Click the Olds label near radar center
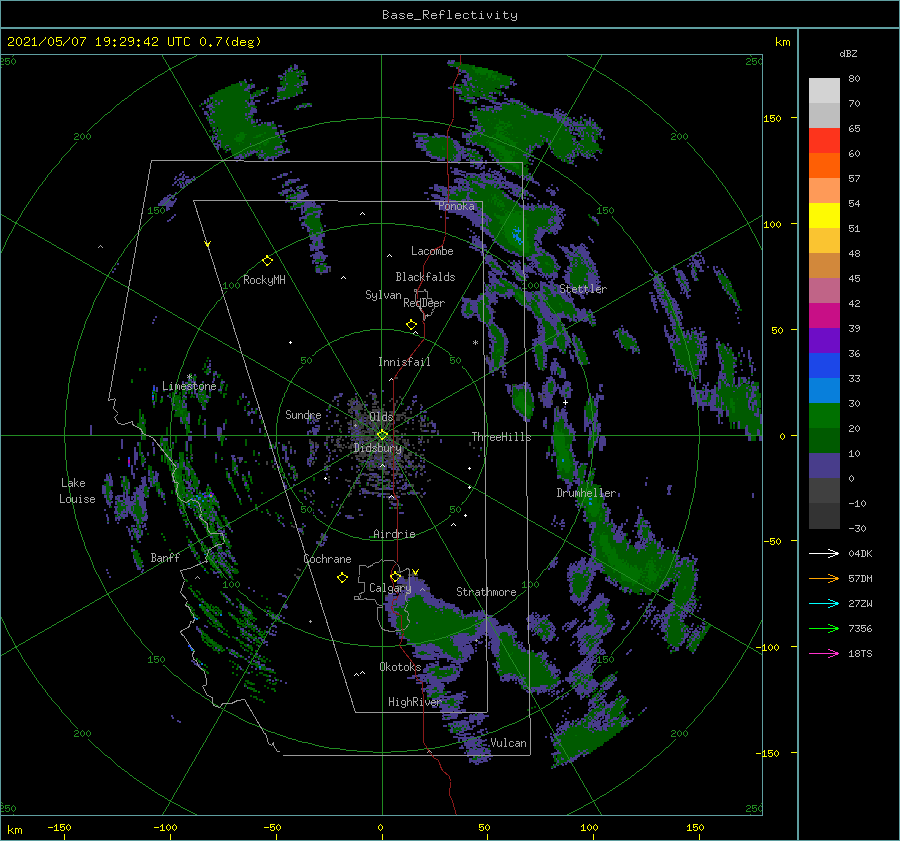The height and width of the screenshot is (841, 900). tap(381, 417)
